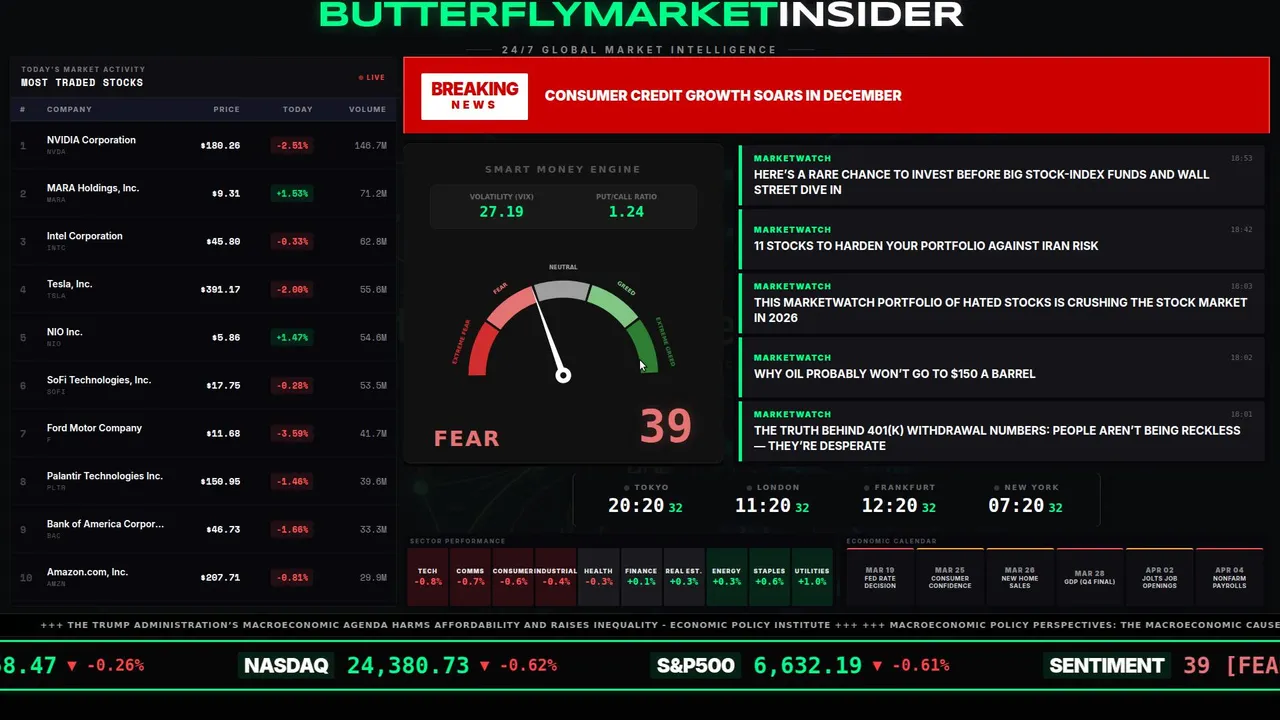The image size is (1280, 720).
Task: Click the London clock
Action: click(x=771, y=500)
